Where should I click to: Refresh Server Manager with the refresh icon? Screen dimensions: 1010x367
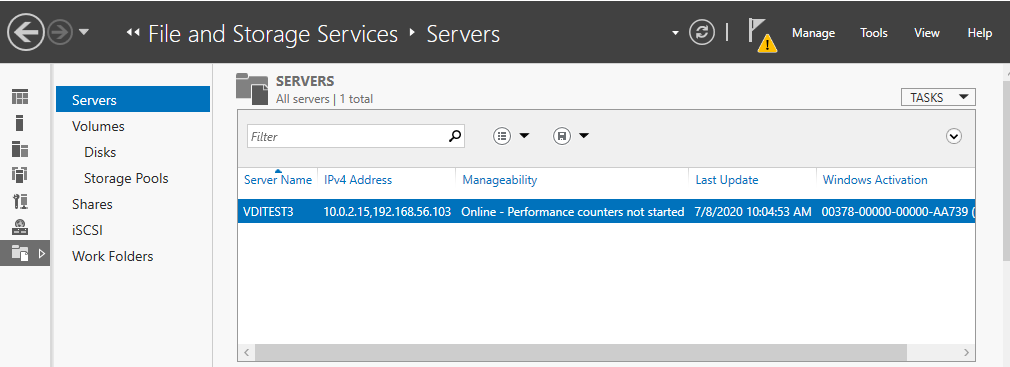click(701, 32)
